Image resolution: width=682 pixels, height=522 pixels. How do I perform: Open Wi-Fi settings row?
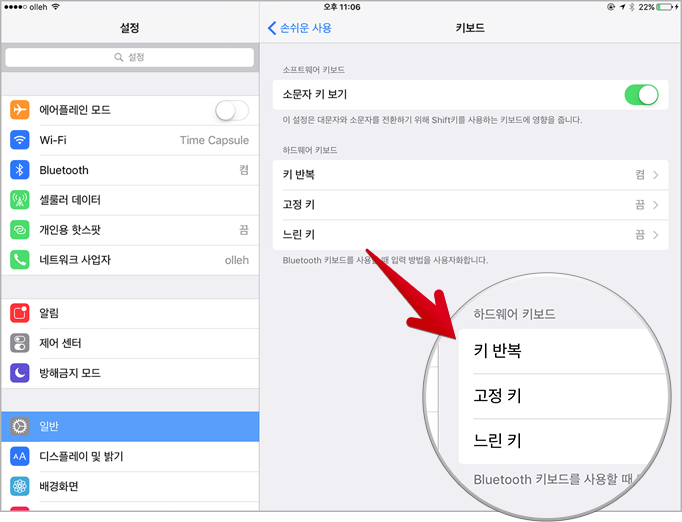pyautogui.click(x=130, y=140)
